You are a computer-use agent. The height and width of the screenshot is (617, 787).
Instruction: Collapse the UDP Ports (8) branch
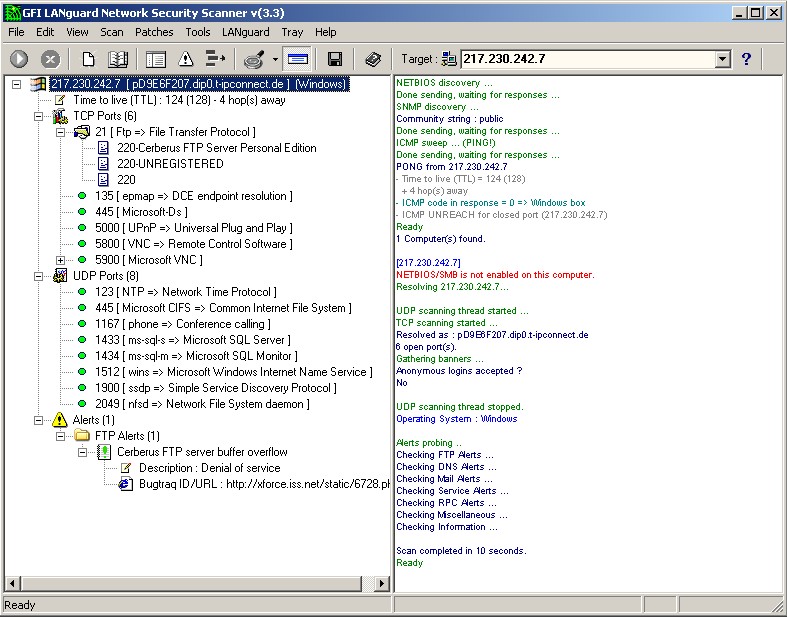click(39, 277)
